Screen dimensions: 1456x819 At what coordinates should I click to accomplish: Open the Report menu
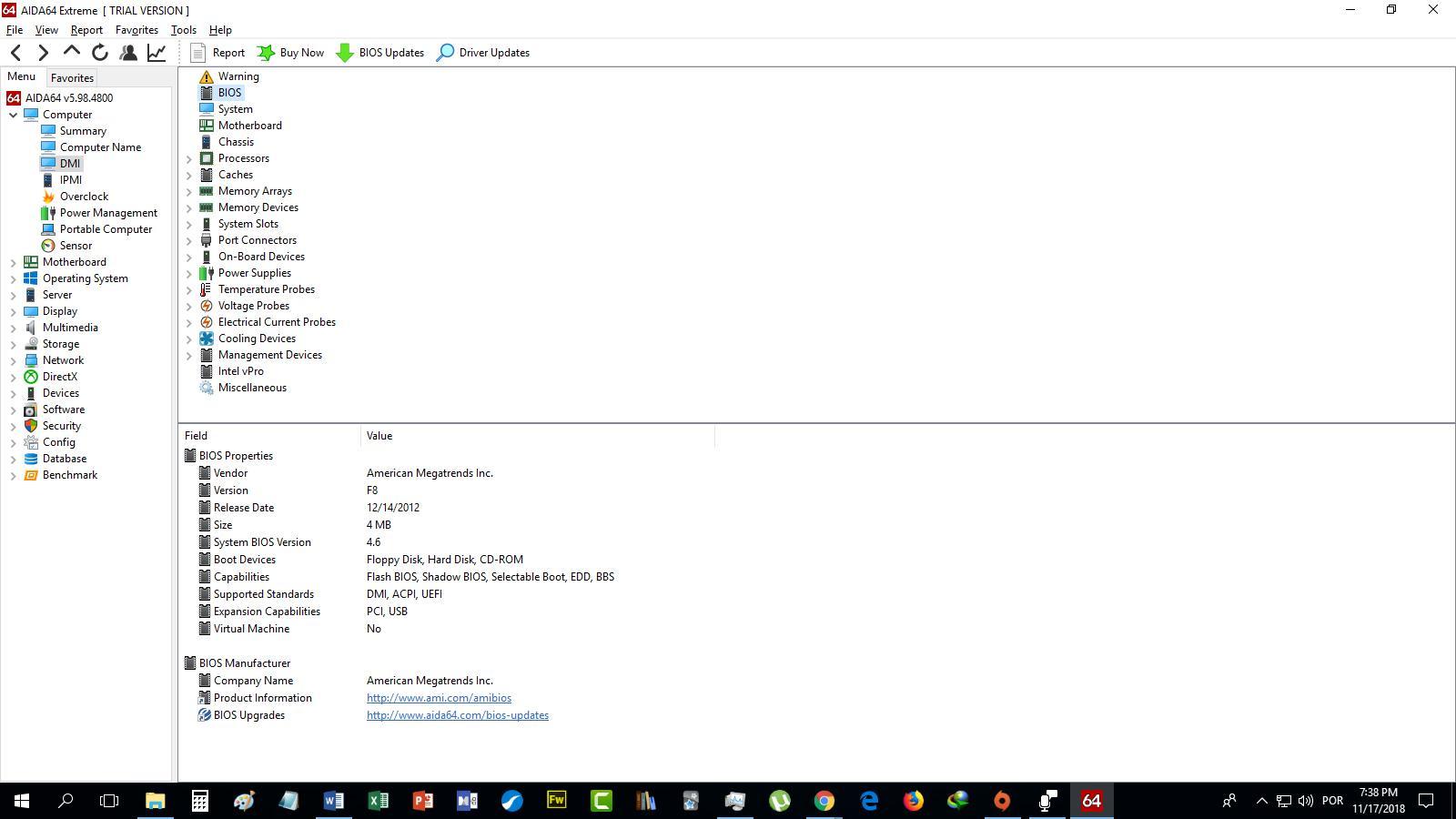pos(86,30)
